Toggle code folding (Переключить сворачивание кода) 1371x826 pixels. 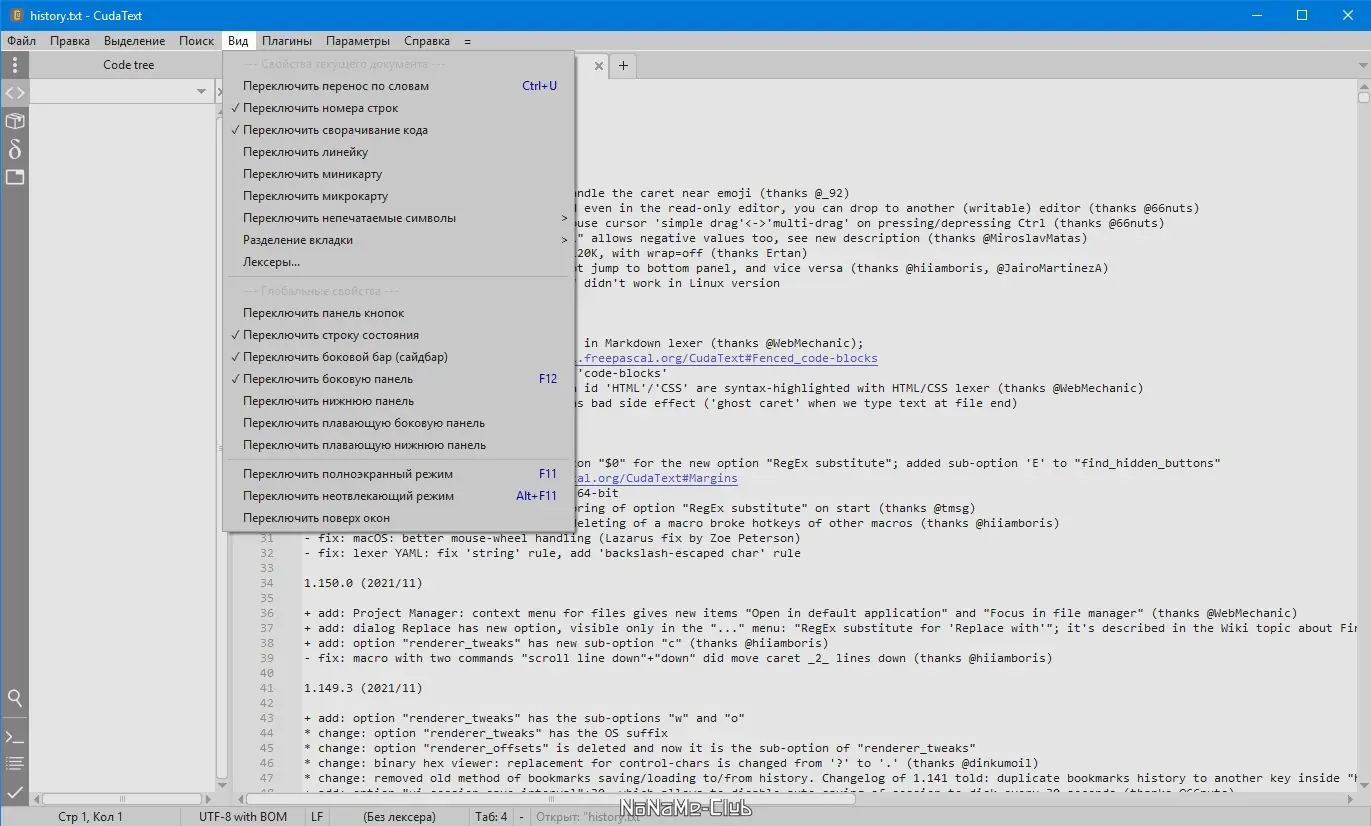399,130
